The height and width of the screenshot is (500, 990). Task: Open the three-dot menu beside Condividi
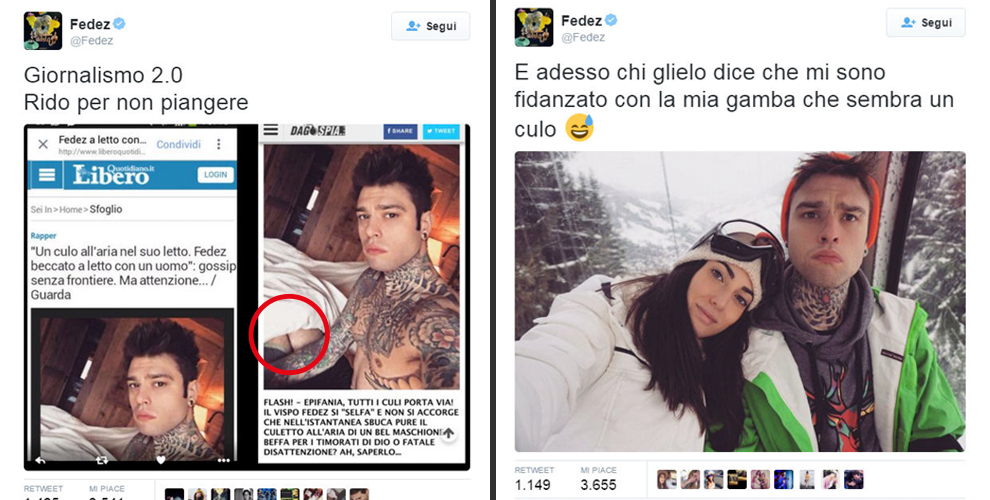pyautogui.click(x=218, y=145)
